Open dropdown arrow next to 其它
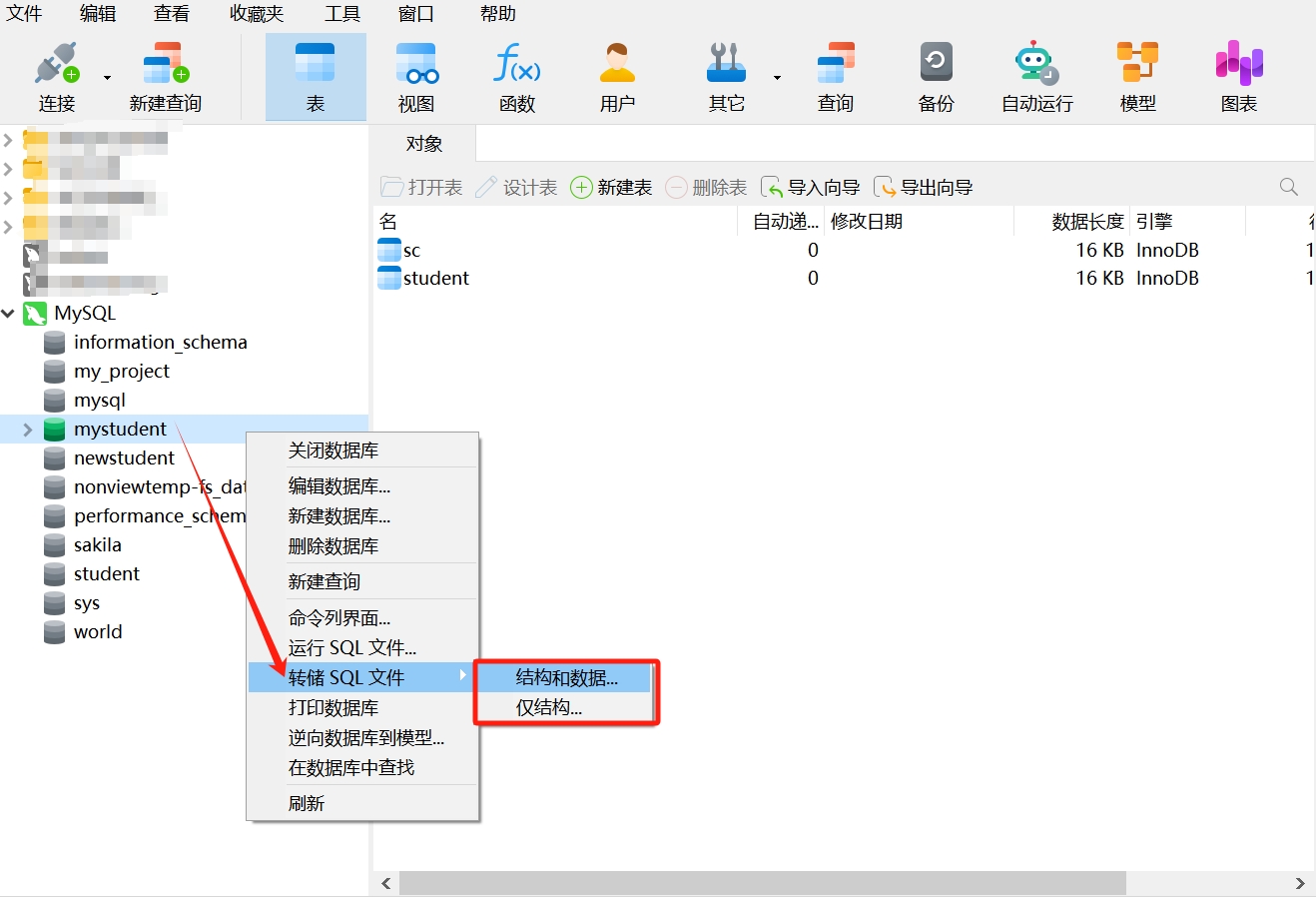This screenshot has height=897, width=1316. click(x=777, y=78)
